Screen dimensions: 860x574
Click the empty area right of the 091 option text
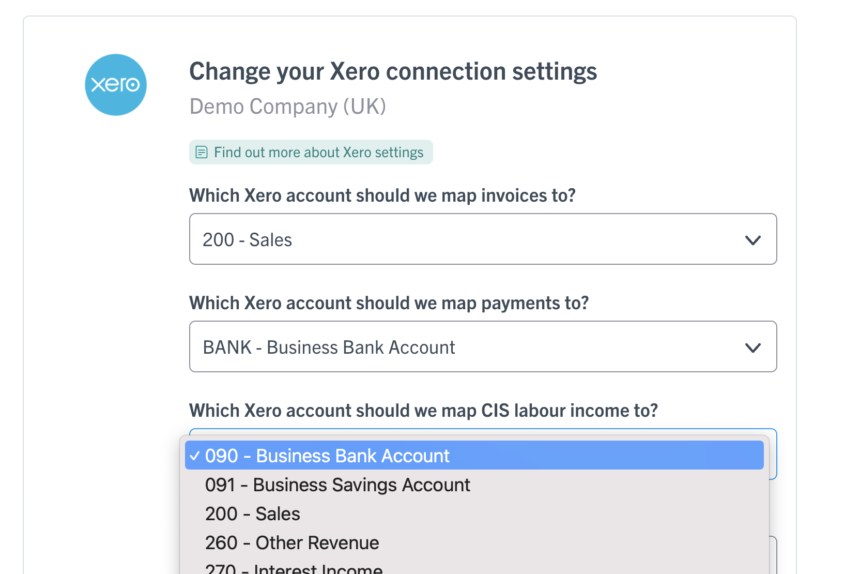617,485
